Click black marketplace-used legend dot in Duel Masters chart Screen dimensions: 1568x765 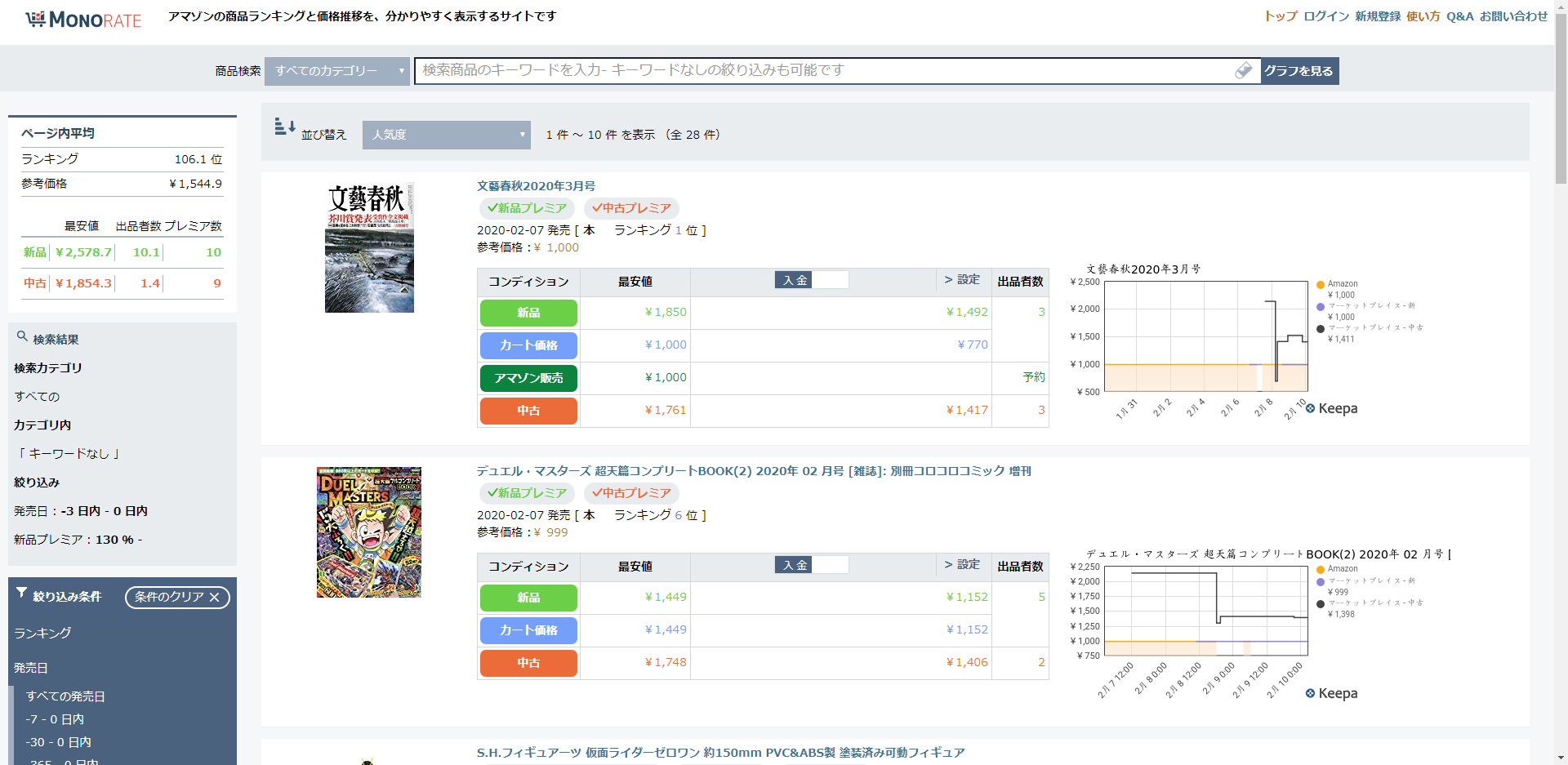[x=1320, y=604]
